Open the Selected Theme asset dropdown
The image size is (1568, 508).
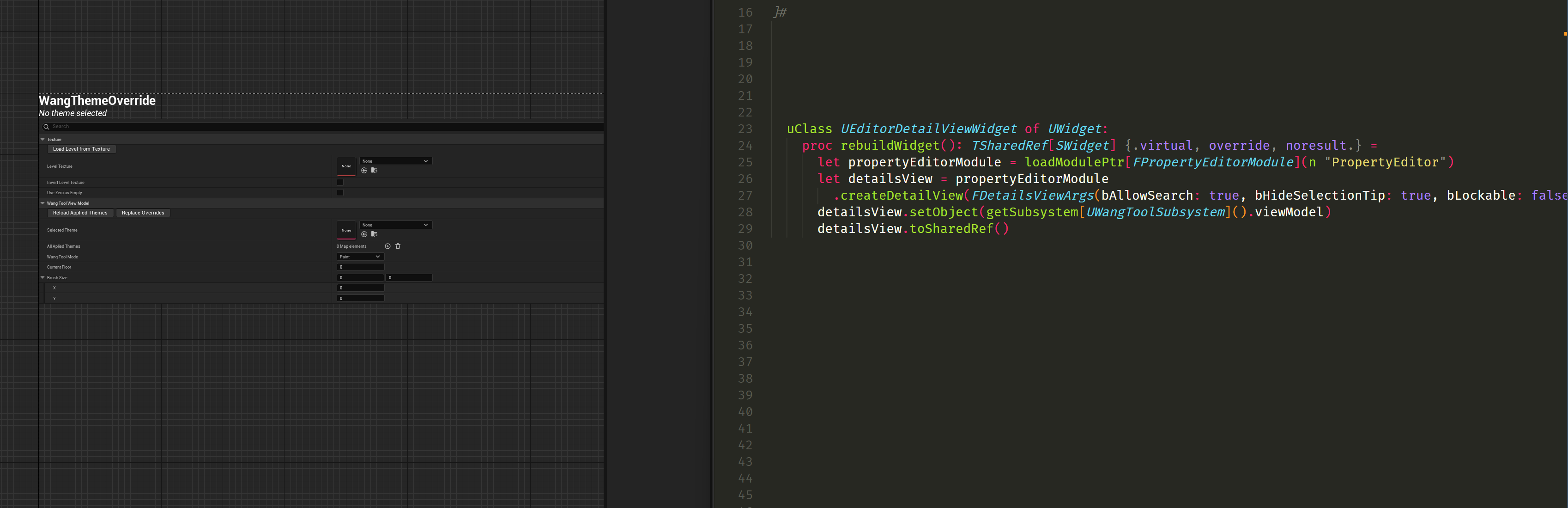click(396, 225)
